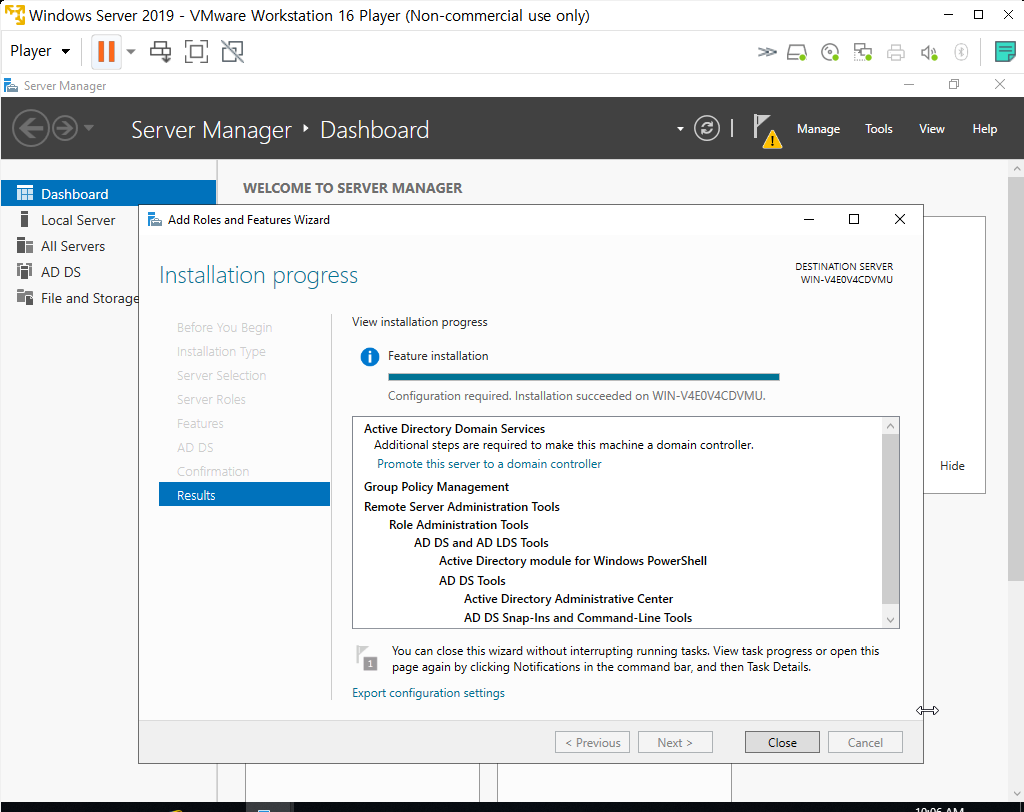Open AD DS in the sidebar
Image resolution: width=1024 pixels, height=812 pixels.
61,272
